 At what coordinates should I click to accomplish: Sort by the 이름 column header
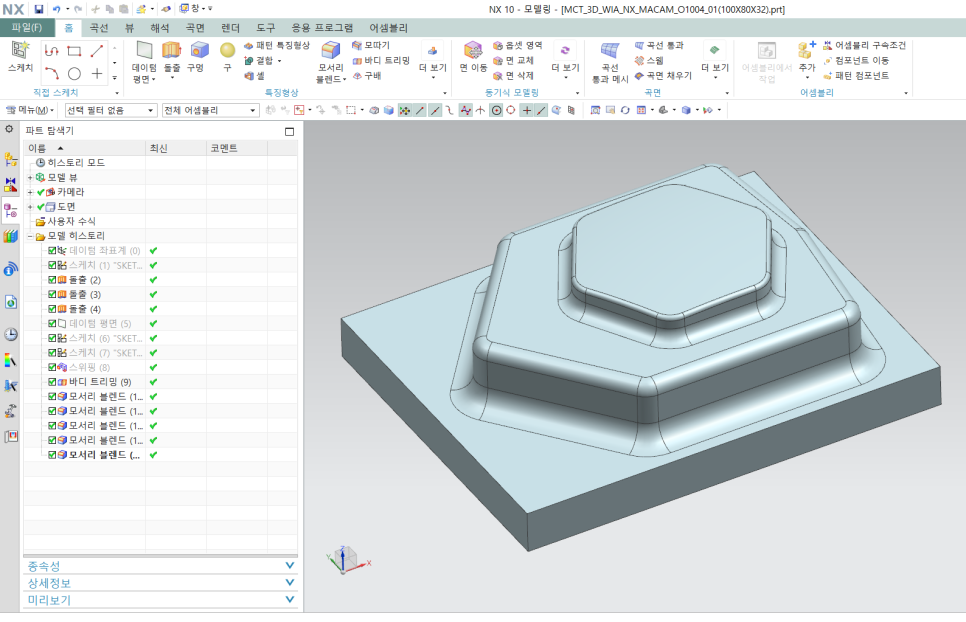pyautogui.click(x=84, y=148)
